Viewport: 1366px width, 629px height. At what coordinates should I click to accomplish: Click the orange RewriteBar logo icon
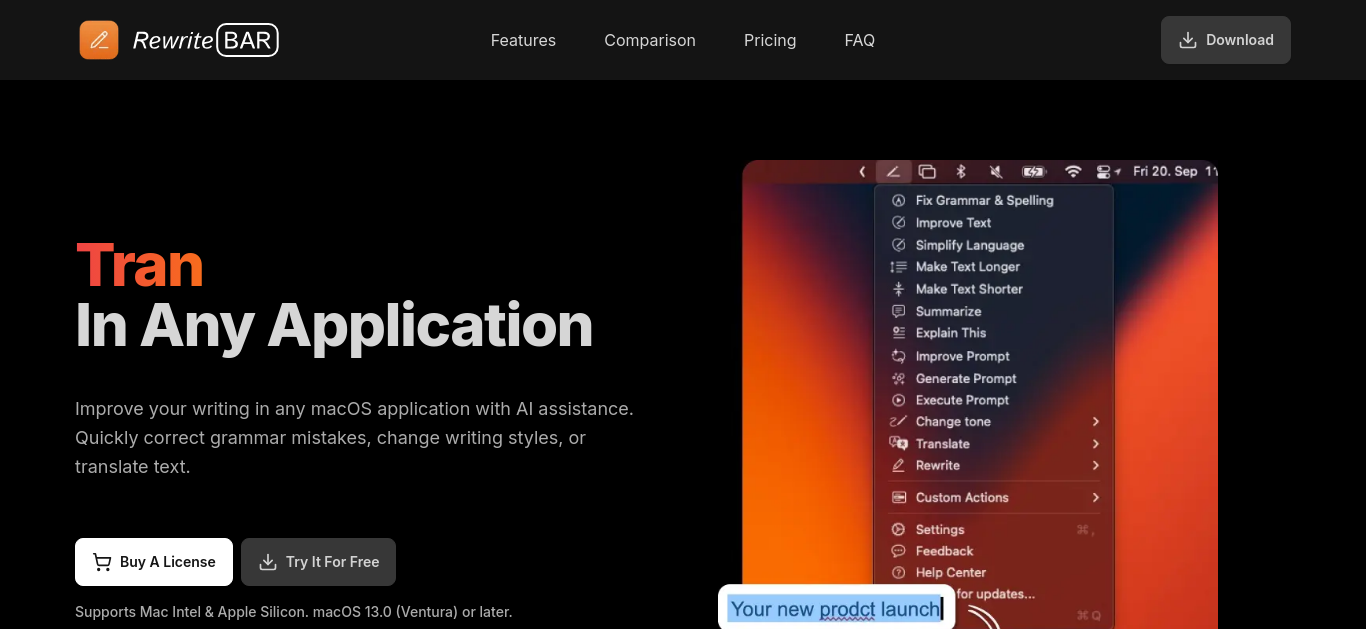point(99,40)
